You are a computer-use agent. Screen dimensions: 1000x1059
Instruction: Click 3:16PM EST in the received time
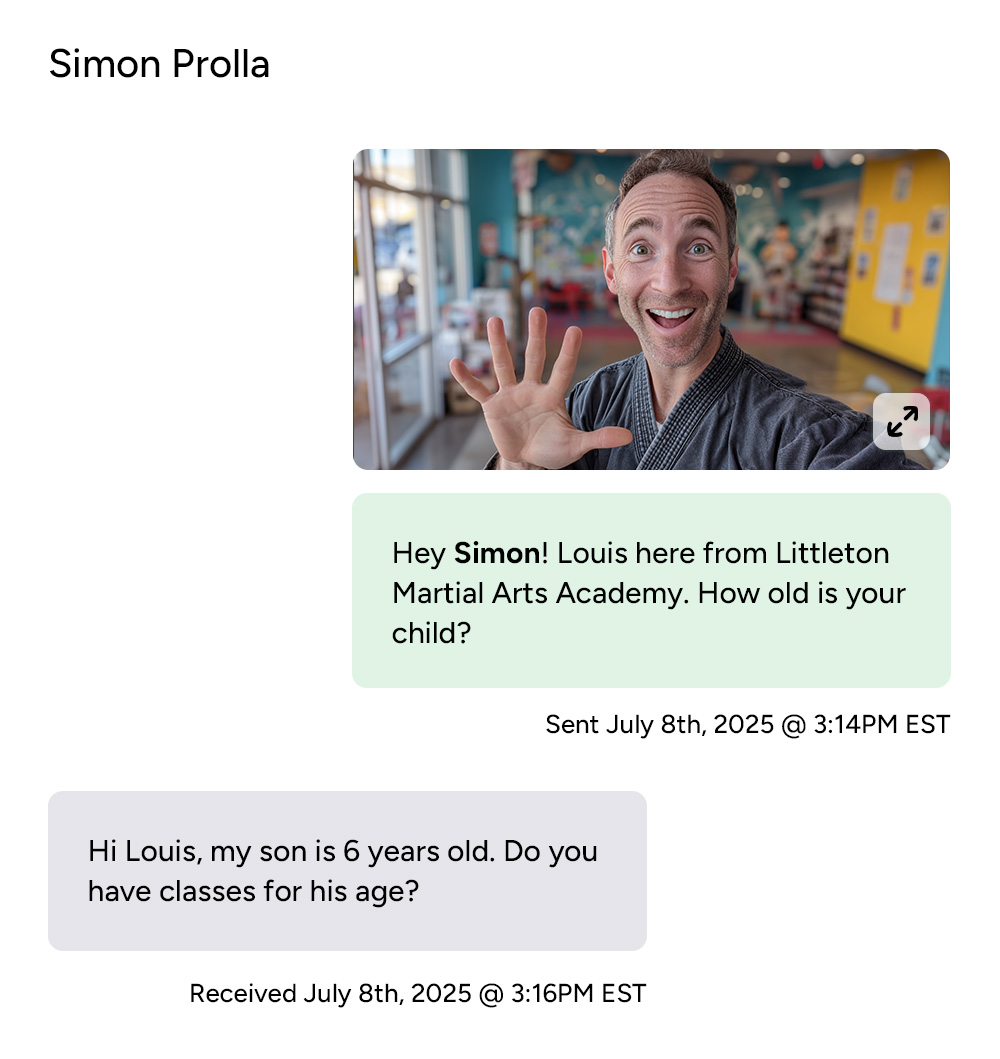click(x=579, y=993)
